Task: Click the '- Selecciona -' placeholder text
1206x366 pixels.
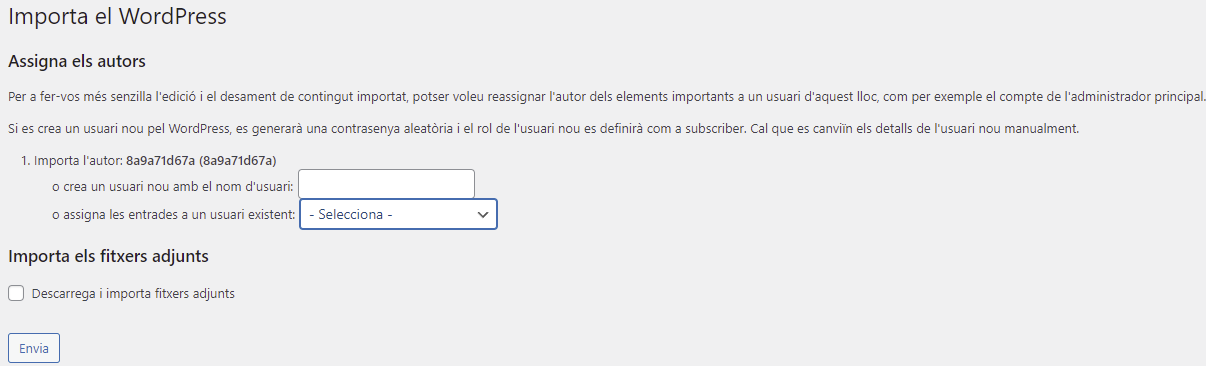Action: [x=351, y=214]
